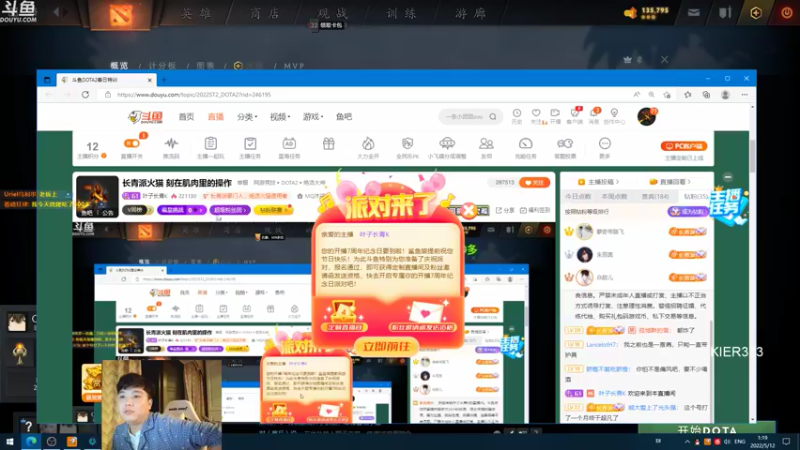Open Microsoft Edge from the taskbar
The image size is (800, 450).
tap(31, 441)
